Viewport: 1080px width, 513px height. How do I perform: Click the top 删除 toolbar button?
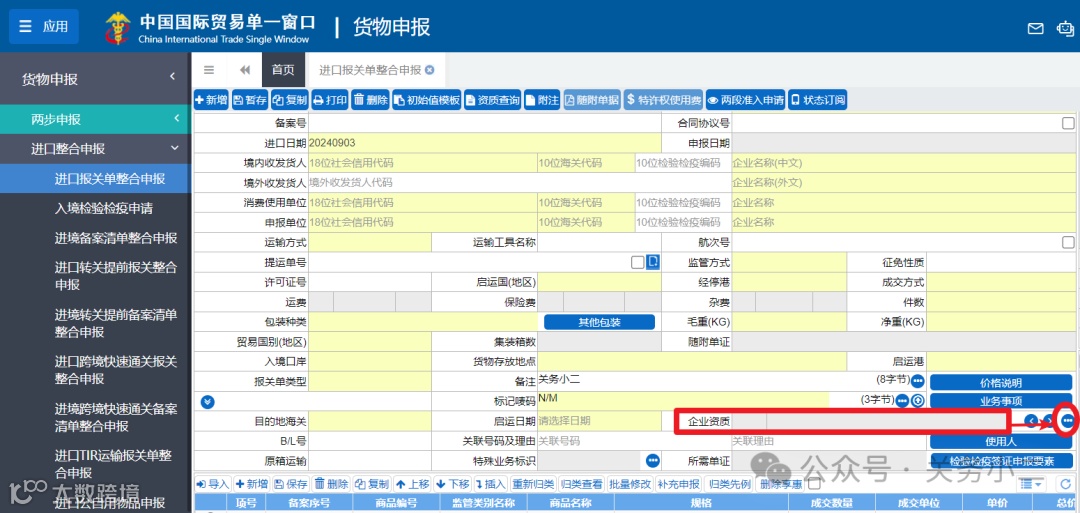371,100
